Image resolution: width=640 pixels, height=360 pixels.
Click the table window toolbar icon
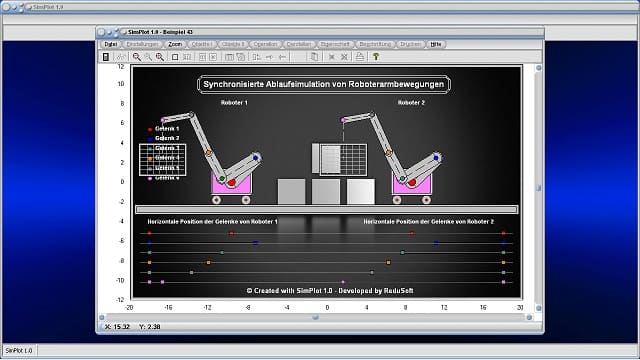(x=229, y=57)
